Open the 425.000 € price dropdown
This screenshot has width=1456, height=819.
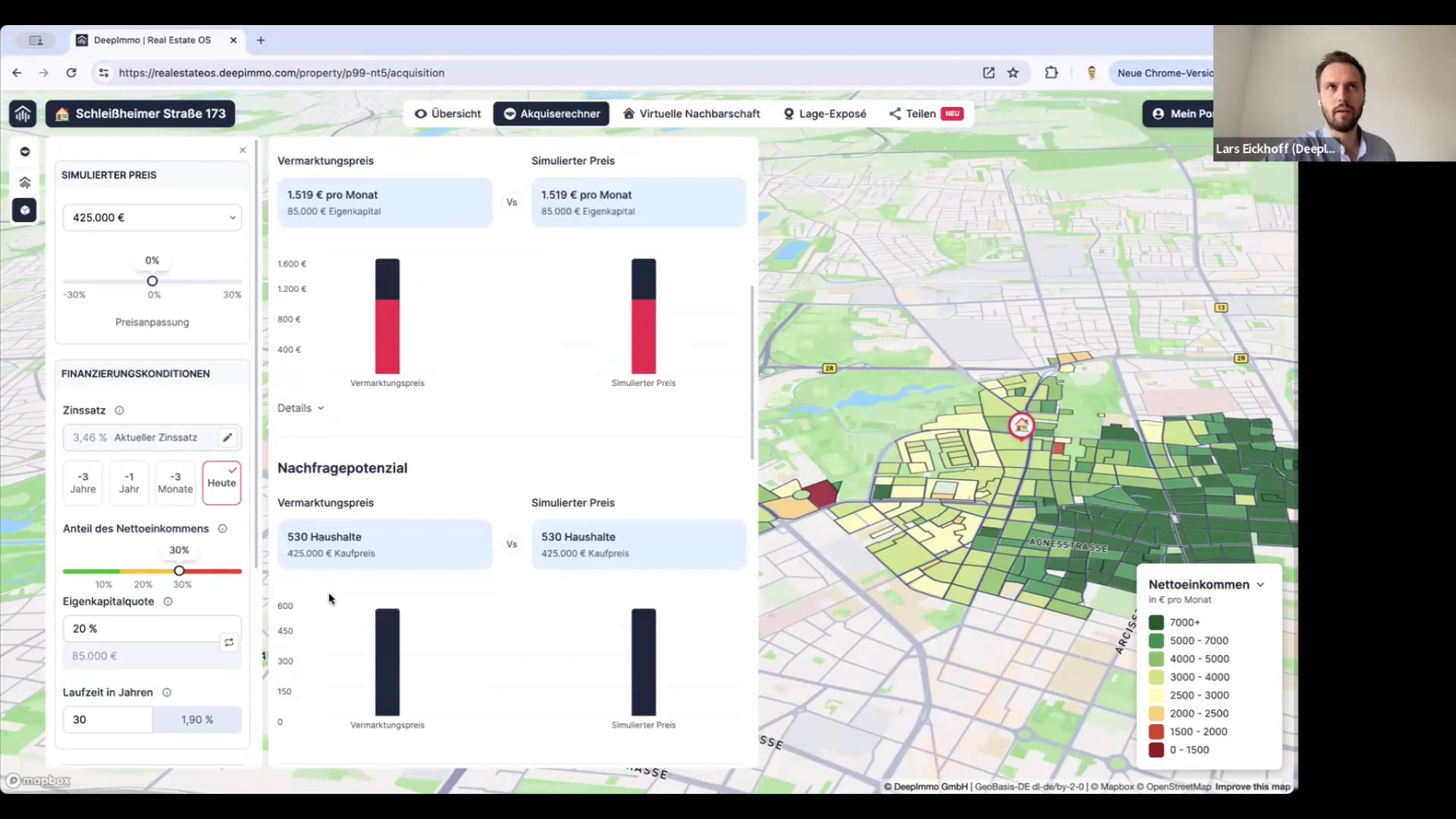152,218
